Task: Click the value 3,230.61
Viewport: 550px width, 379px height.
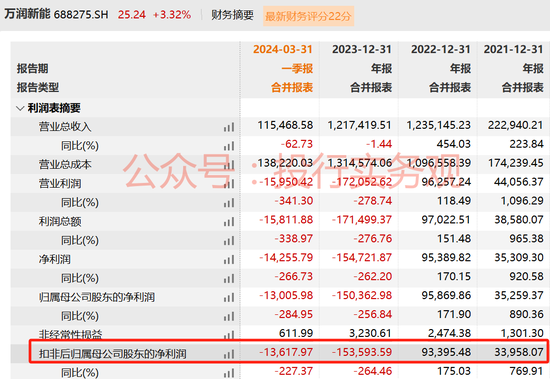Action: (x=370, y=333)
